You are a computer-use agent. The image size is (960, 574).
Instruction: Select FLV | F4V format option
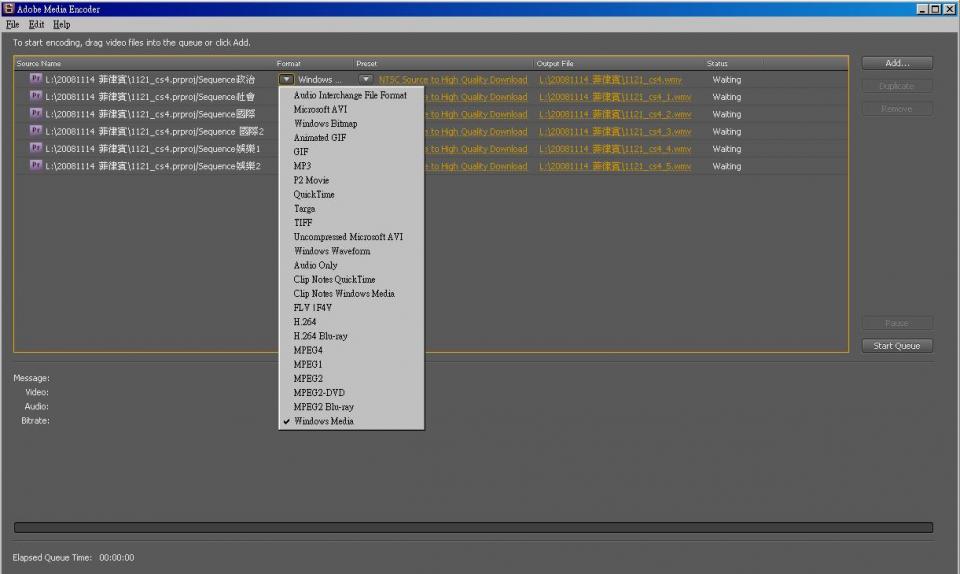click(x=312, y=308)
